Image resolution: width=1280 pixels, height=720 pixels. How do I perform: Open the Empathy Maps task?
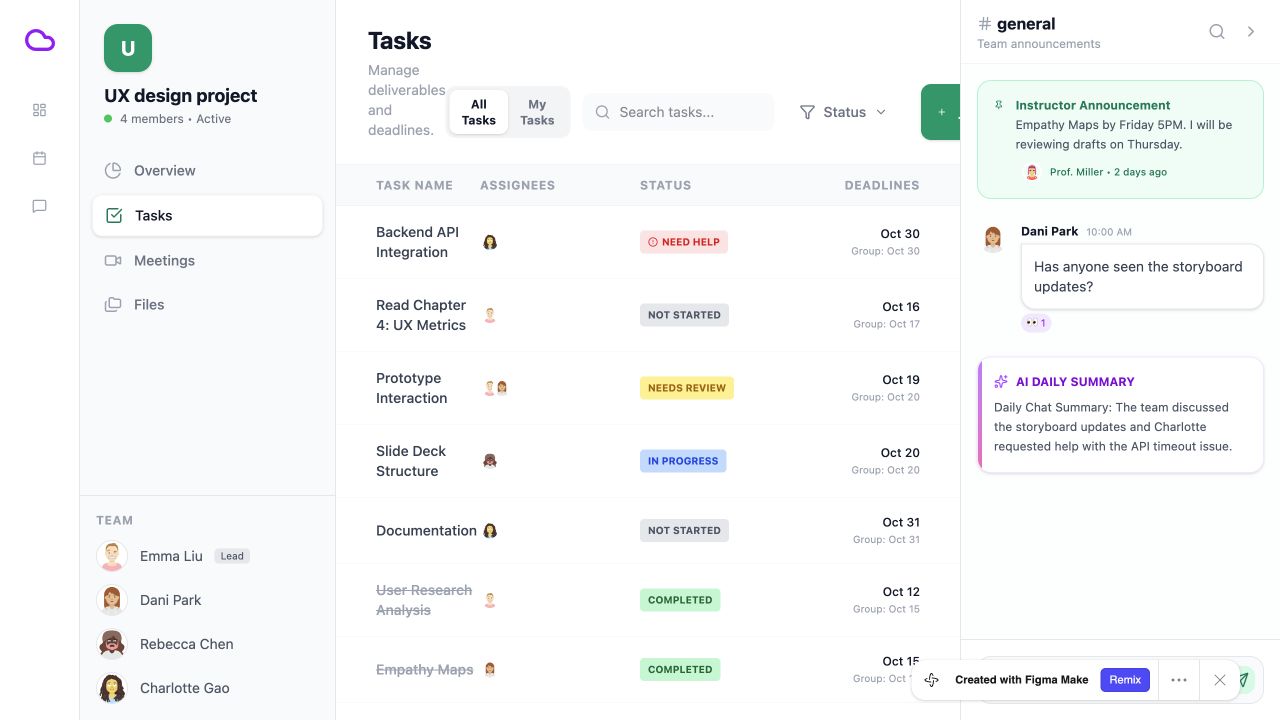pos(424,670)
